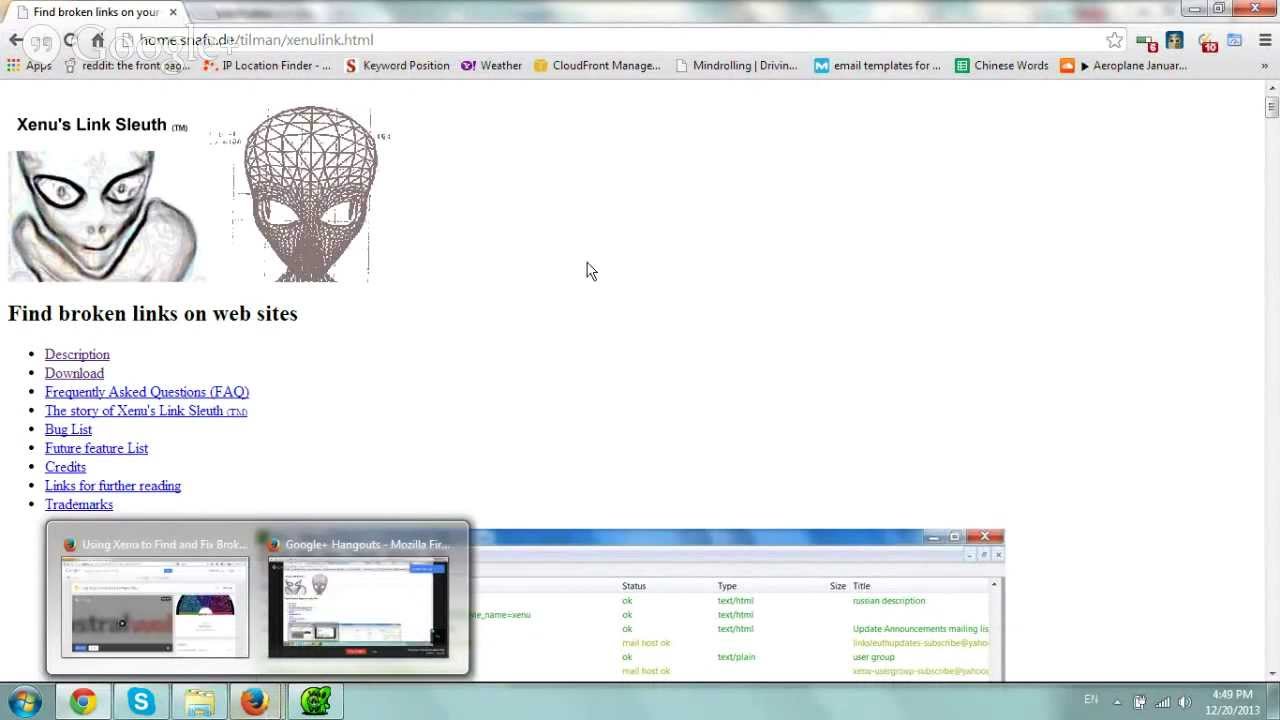The height and width of the screenshot is (720, 1280).
Task: Click the 'user group' title cell
Action: point(874,657)
